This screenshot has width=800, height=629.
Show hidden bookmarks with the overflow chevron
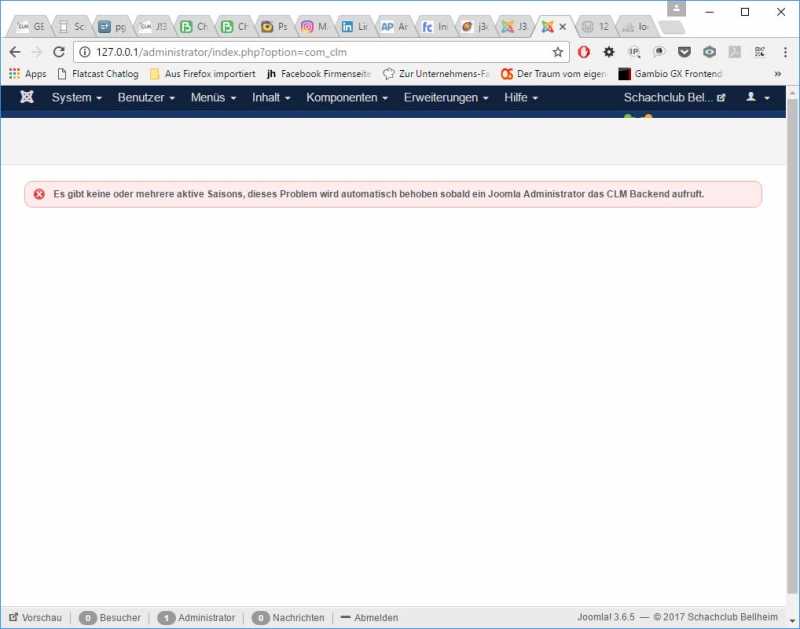(x=778, y=74)
